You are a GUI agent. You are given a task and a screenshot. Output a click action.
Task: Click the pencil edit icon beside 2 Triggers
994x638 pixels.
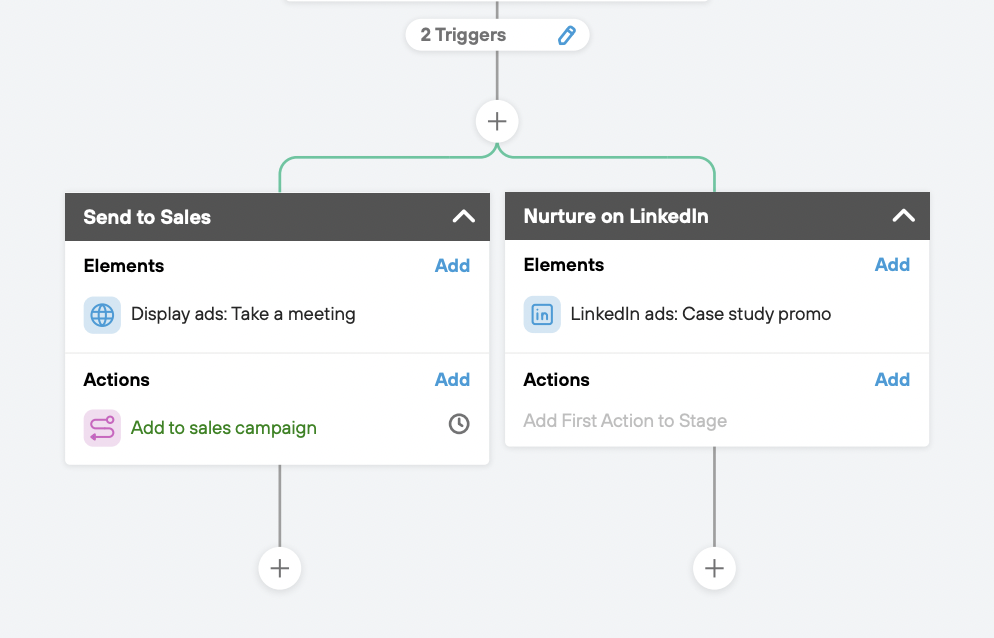567,35
